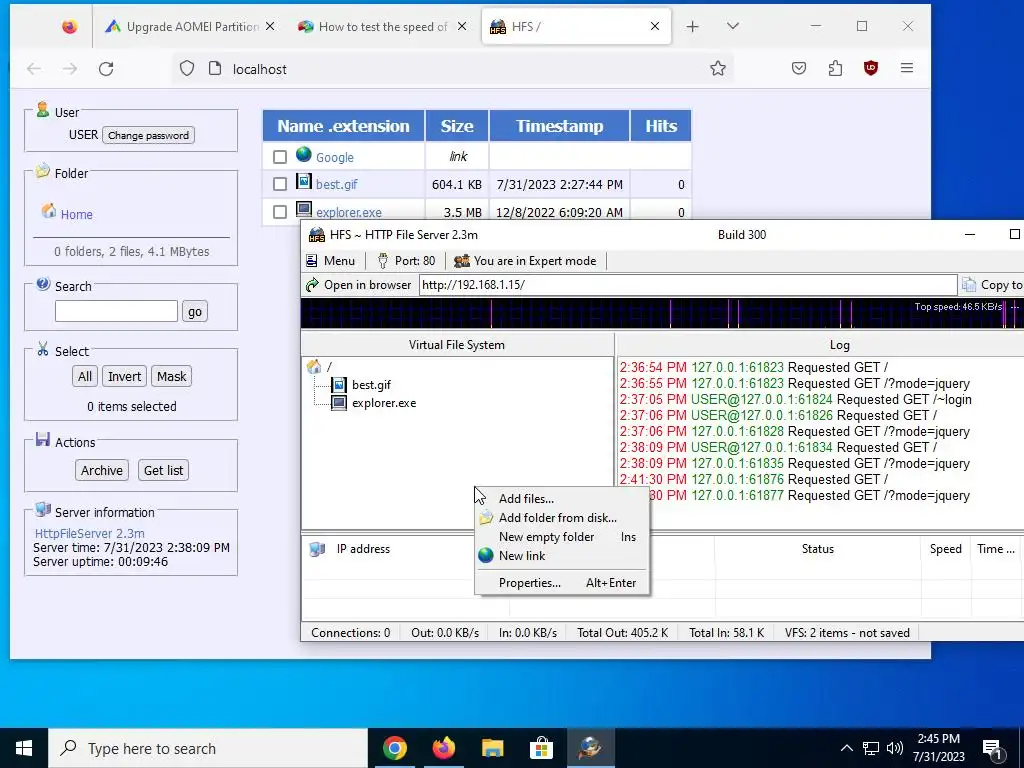The height and width of the screenshot is (768, 1024).
Task: Open Chrome from the taskbar
Action: [394, 748]
